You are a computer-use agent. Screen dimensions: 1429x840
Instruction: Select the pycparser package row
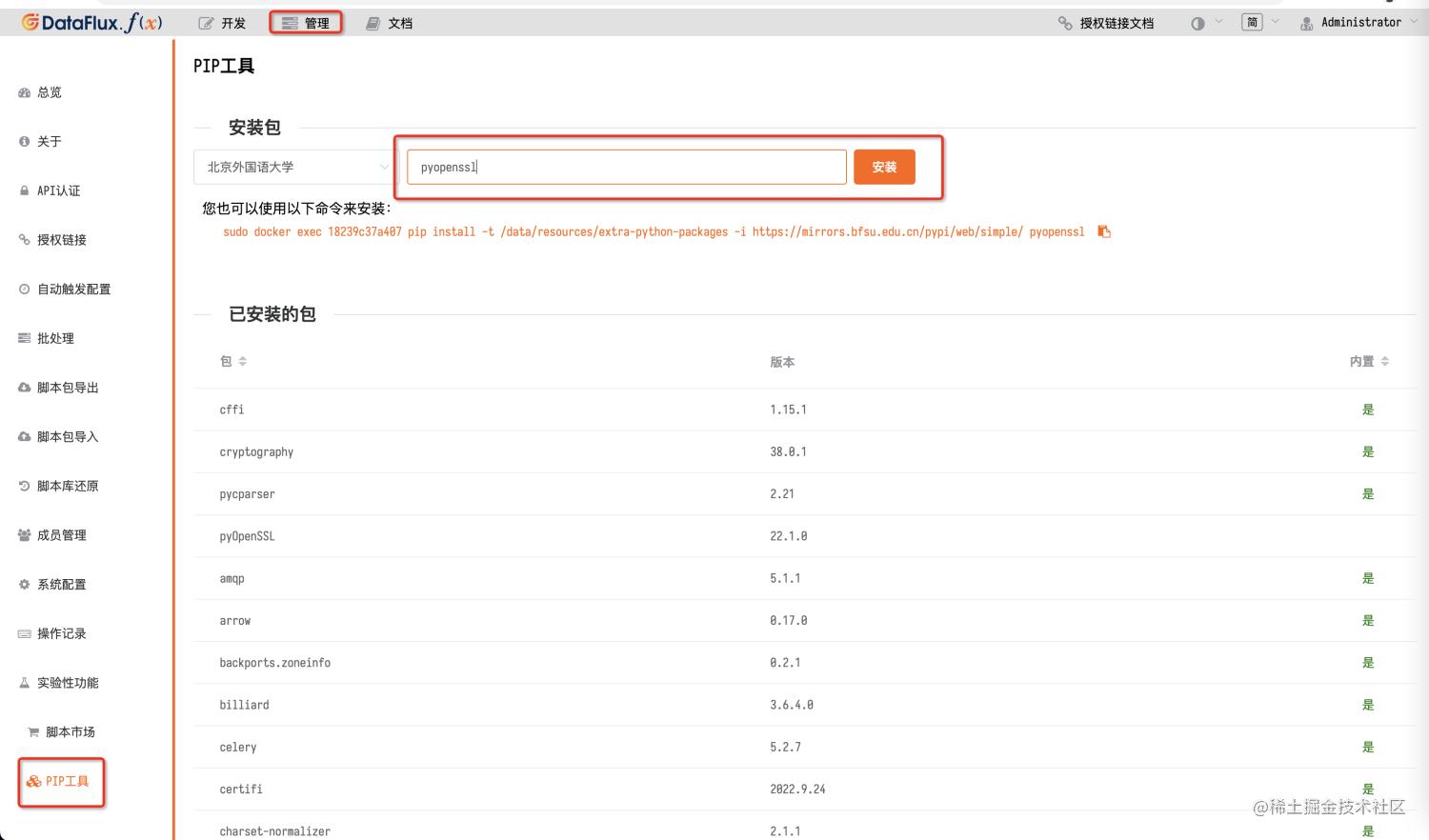[x=805, y=493]
